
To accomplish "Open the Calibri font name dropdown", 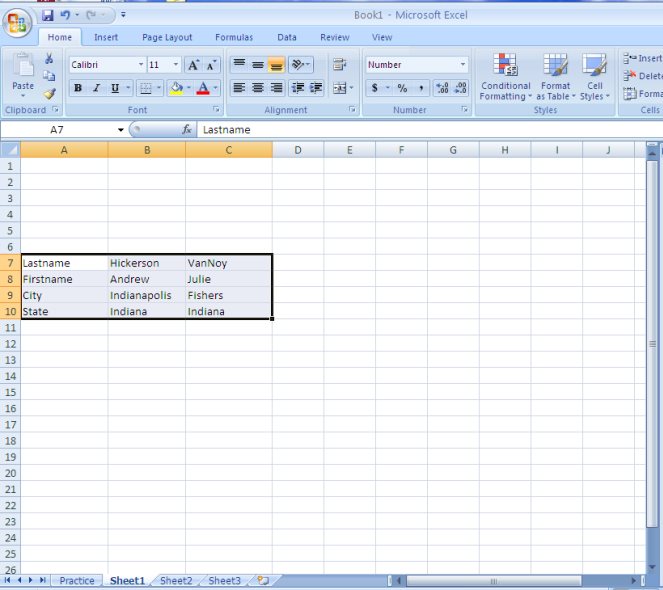I will point(141,65).
